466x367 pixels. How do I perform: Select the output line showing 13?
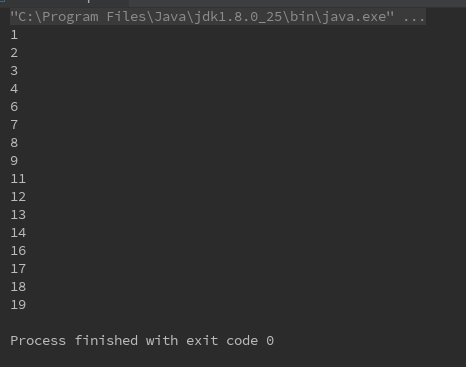pos(18,215)
